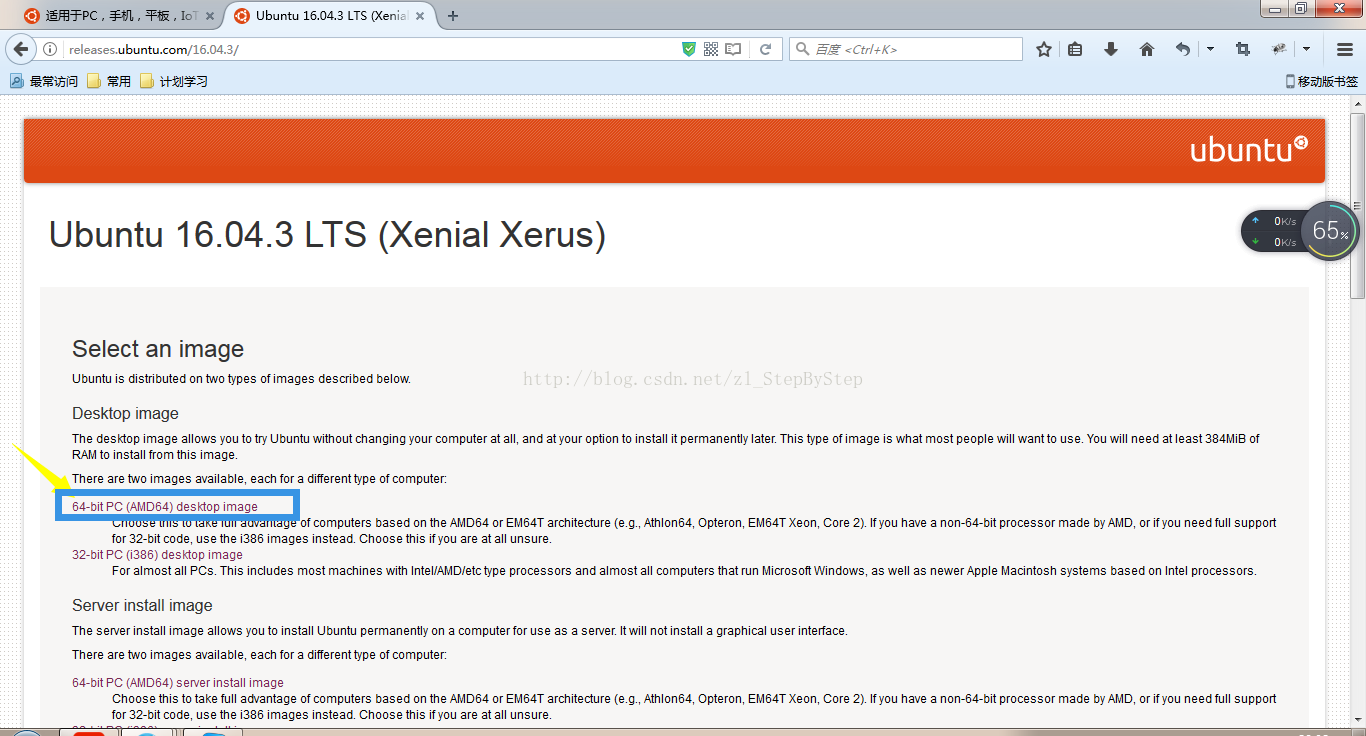
Task: Select the Ubuntu 16.04.3 LTS (Xenial tab
Action: 332,15
